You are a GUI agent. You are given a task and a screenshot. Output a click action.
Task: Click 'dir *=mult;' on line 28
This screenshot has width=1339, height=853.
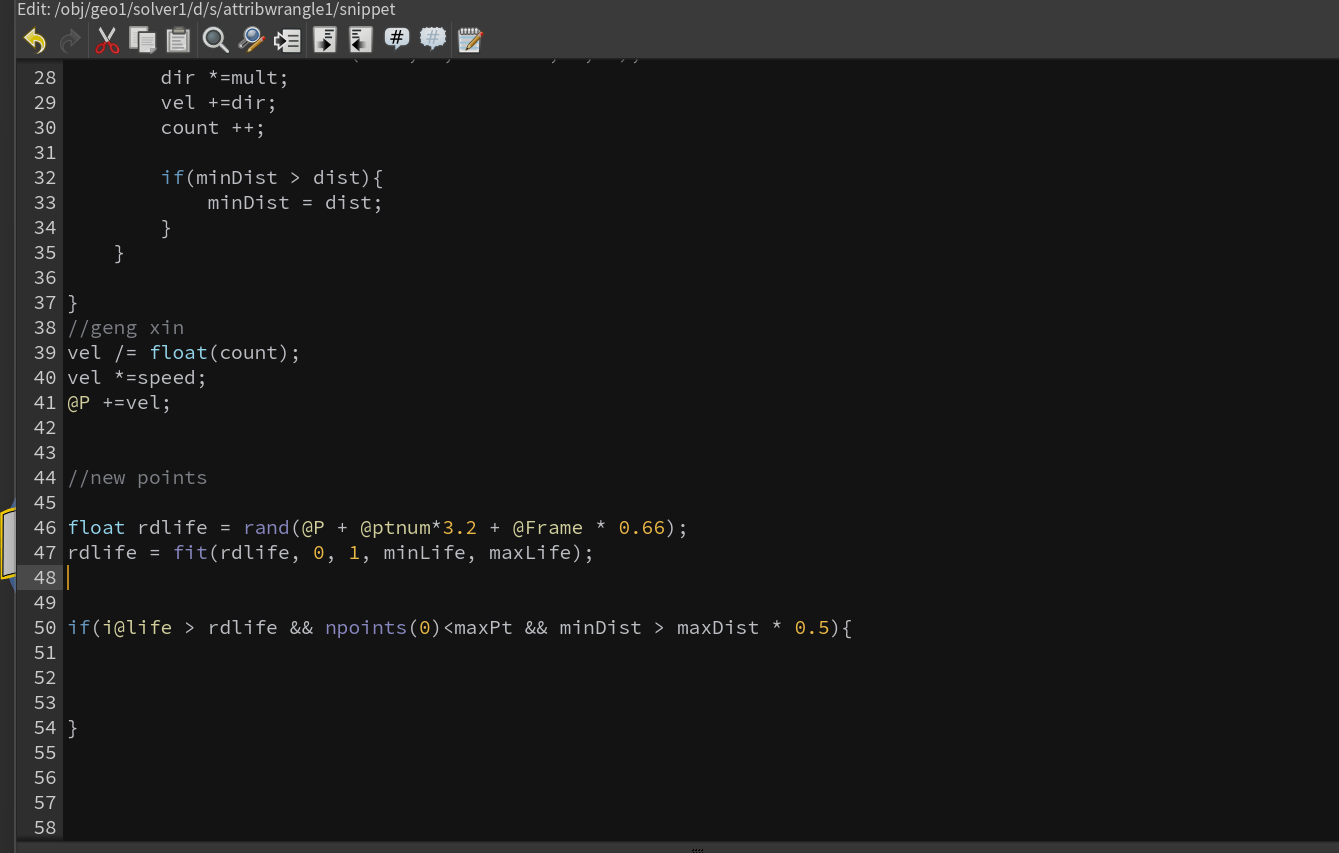click(224, 77)
